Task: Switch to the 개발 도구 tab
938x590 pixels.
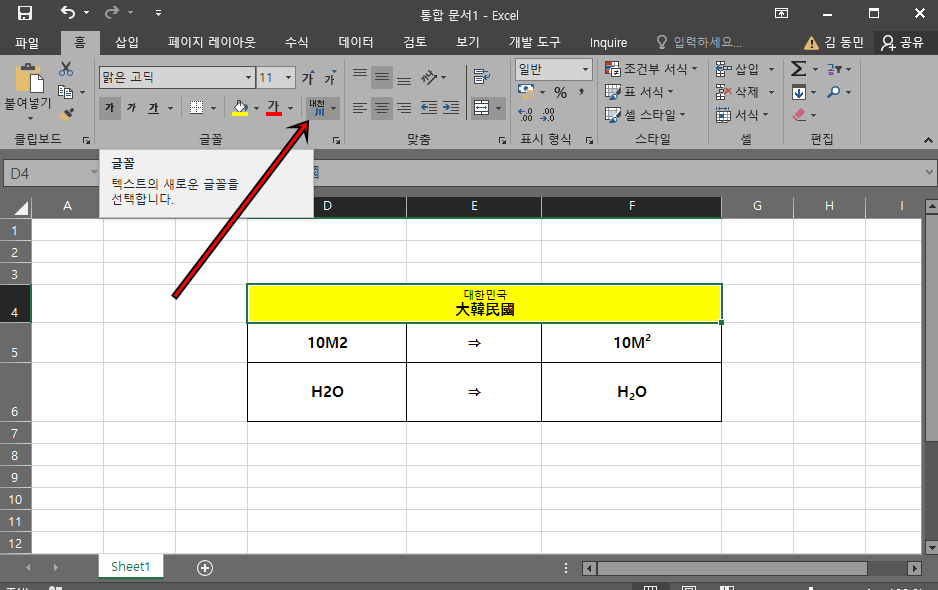Action: (x=535, y=42)
